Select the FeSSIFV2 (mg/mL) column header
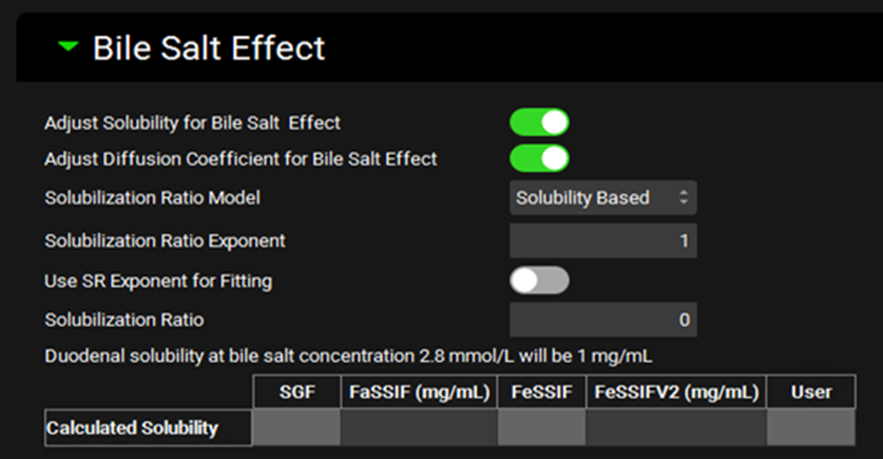This screenshot has height=459, width=883. 676,392
